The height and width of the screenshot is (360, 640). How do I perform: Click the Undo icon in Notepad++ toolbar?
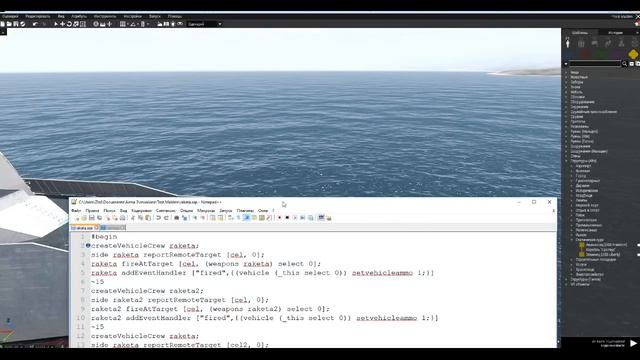[158, 218]
